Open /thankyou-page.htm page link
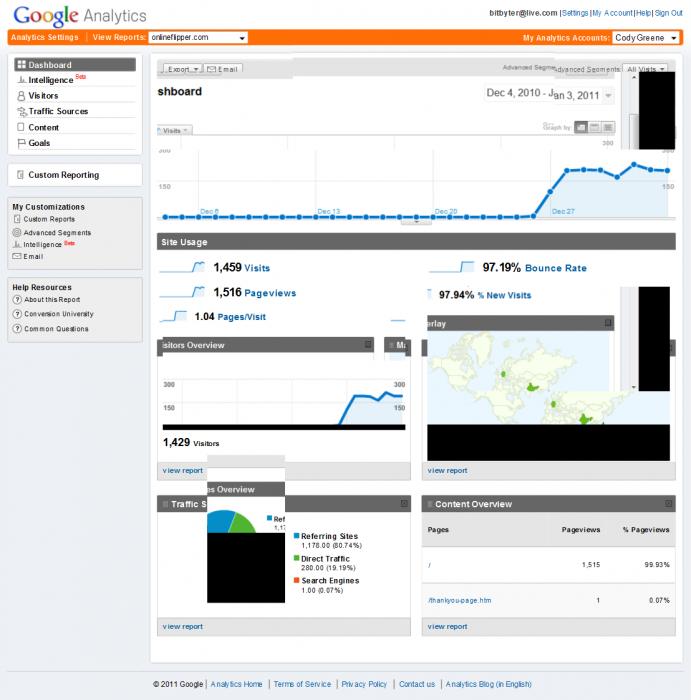This screenshot has width=691, height=700. tap(460, 600)
